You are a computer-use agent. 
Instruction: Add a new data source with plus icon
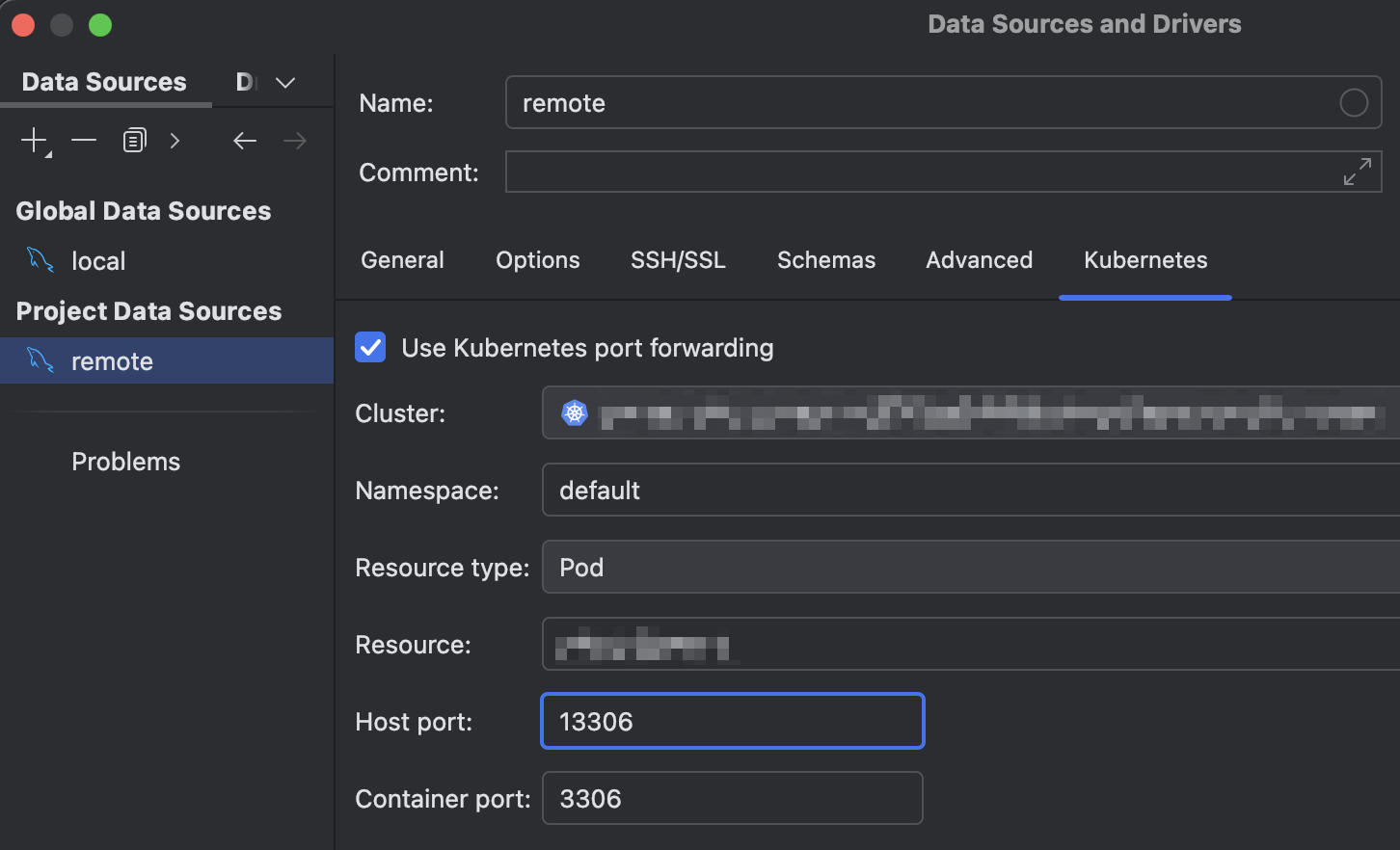35,141
